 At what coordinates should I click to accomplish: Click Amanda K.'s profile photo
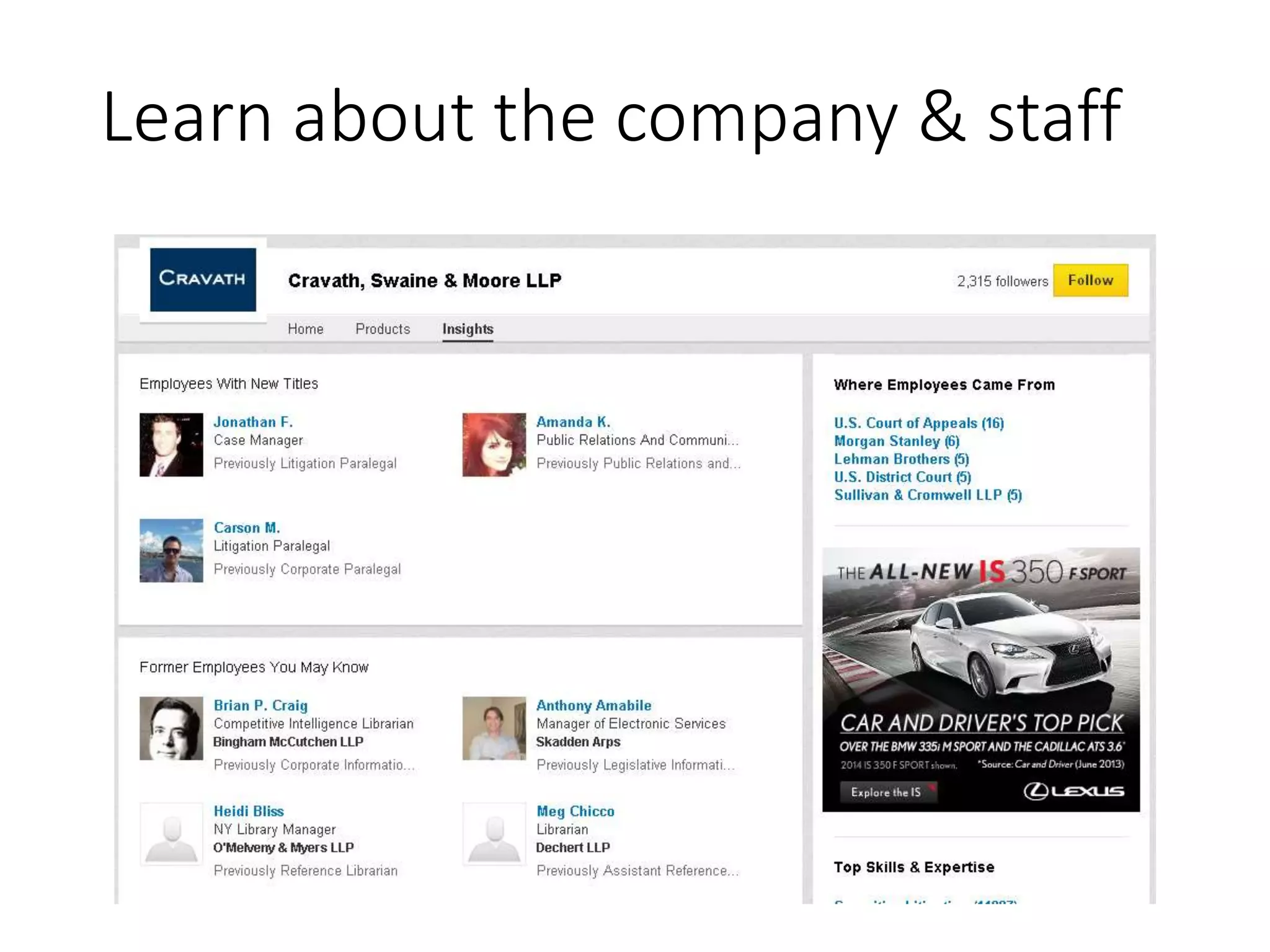(494, 444)
